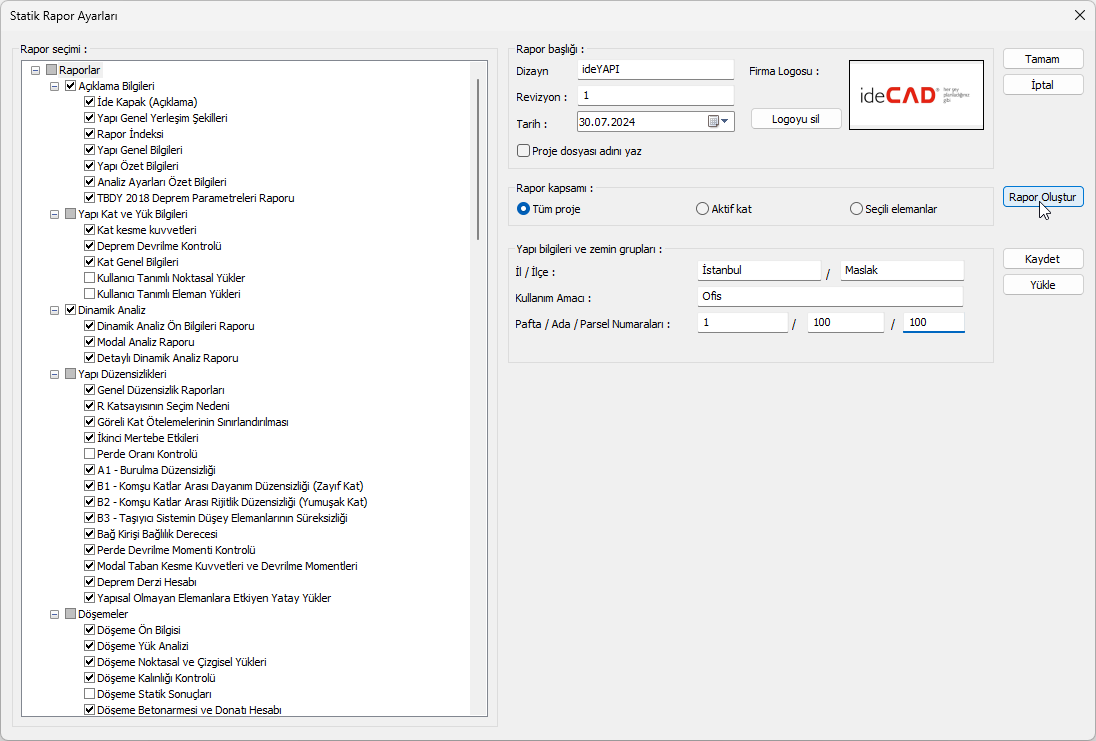Screen dimensions: 1096x741
Task: Collapse the Raporlar root tree node
Action: [x=37, y=70]
